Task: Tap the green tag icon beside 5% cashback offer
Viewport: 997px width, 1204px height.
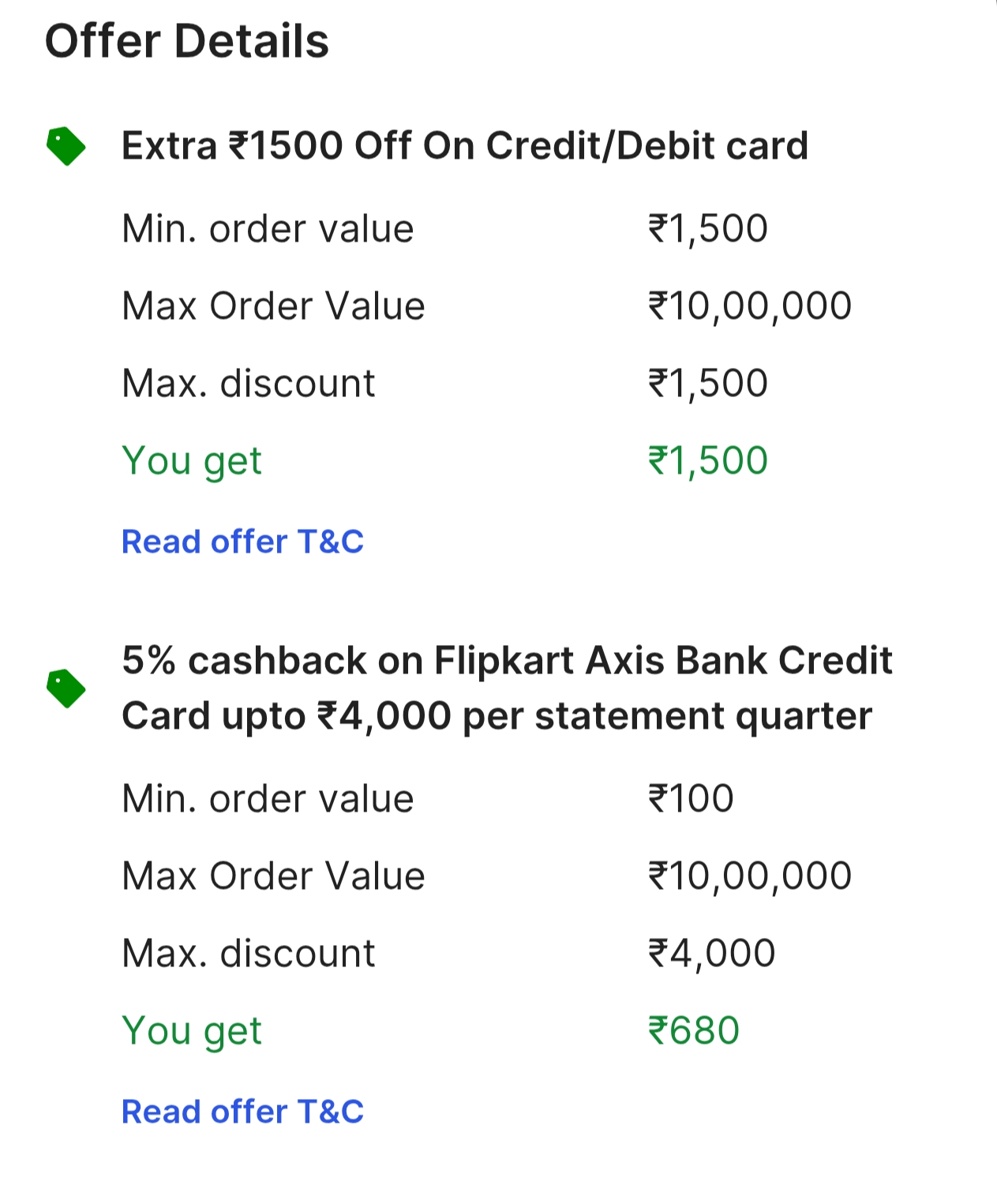Action: [x=66, y=688]
